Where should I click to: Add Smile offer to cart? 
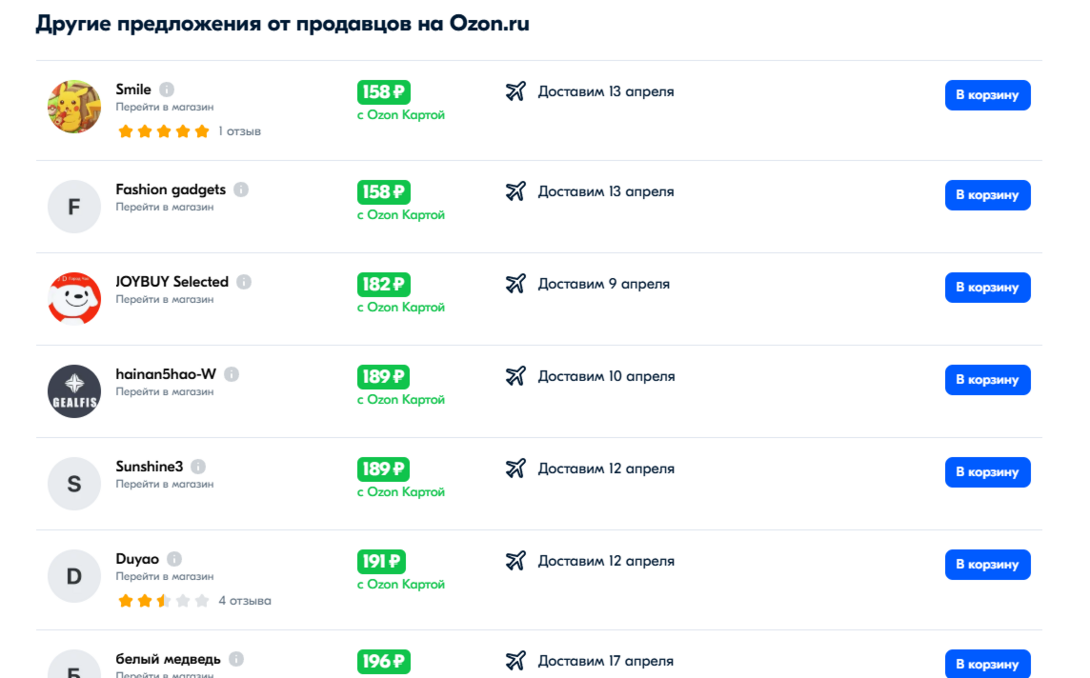coord(987,95)
